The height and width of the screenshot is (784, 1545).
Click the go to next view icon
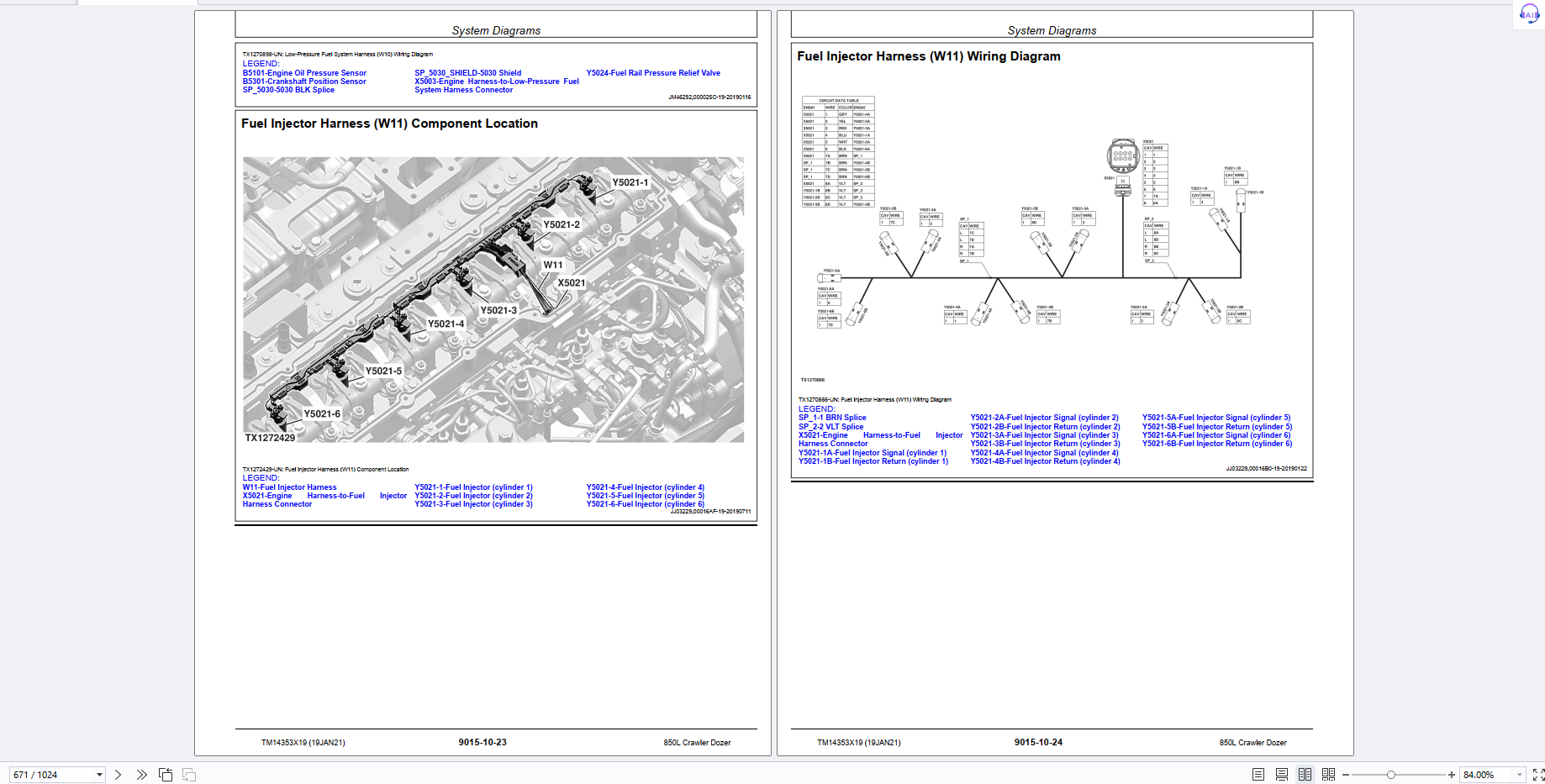tap(189, 775)
